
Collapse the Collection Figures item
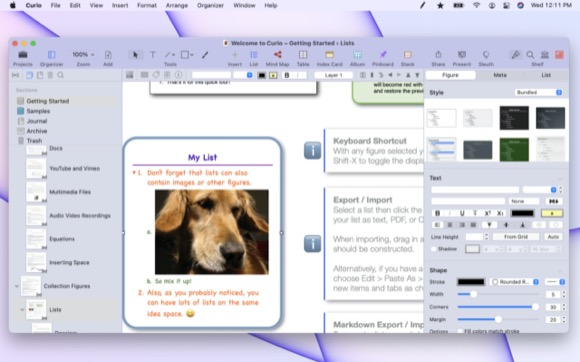[x=16, y=286]
